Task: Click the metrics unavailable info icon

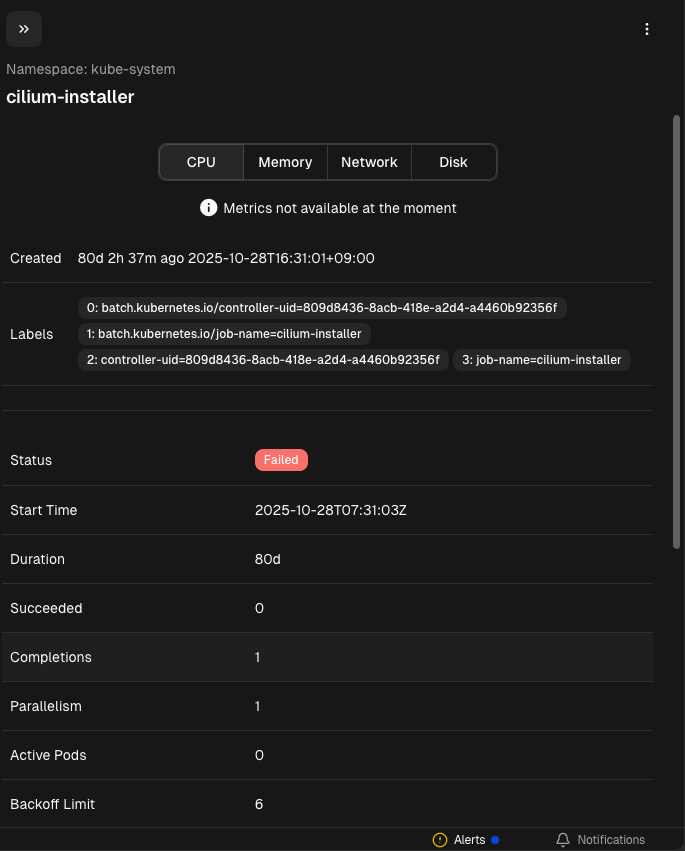Action: click(208, 208)
